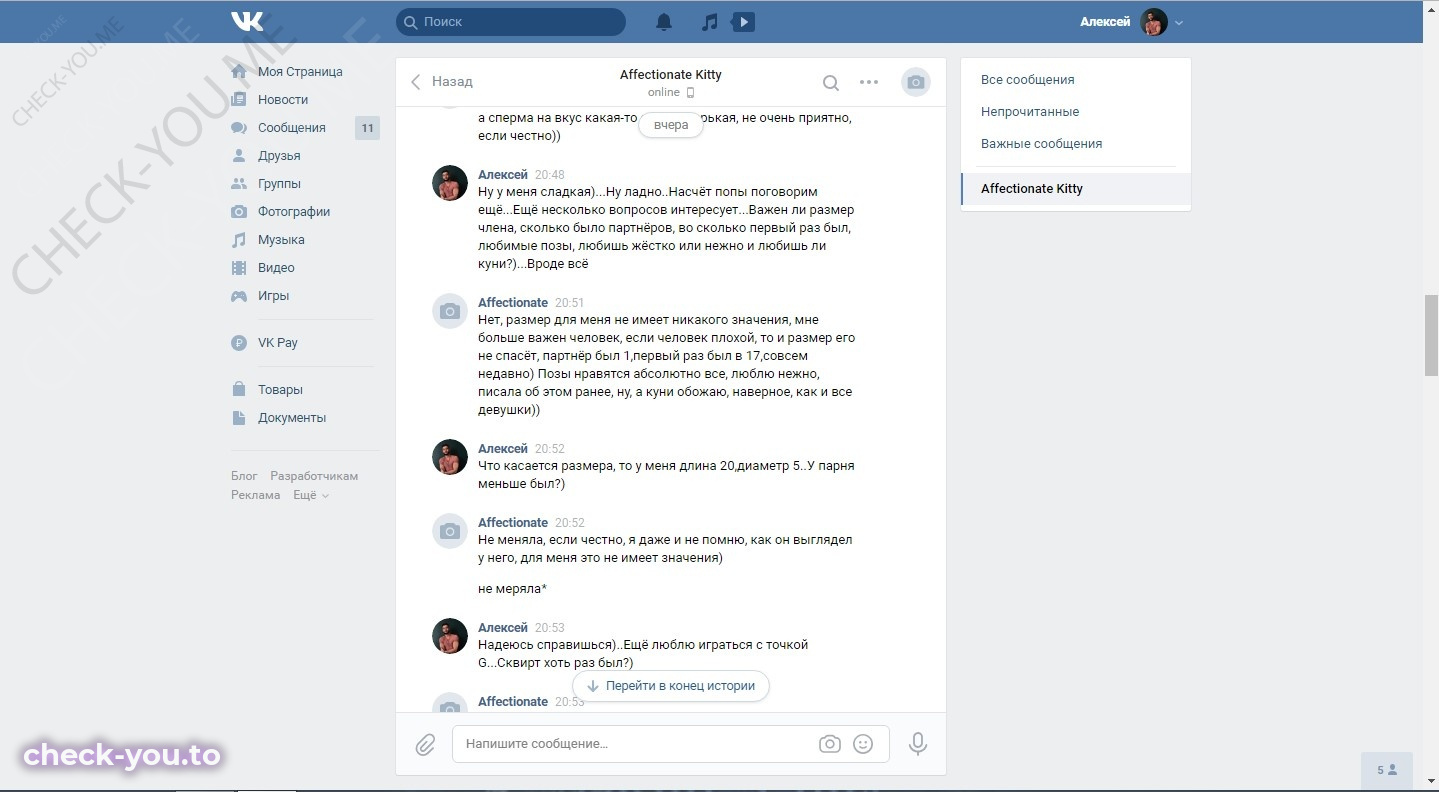This screenshot has width=1439, height=792.
Task: Click the Реклама footer link
Action: click(x=256, y=495)
